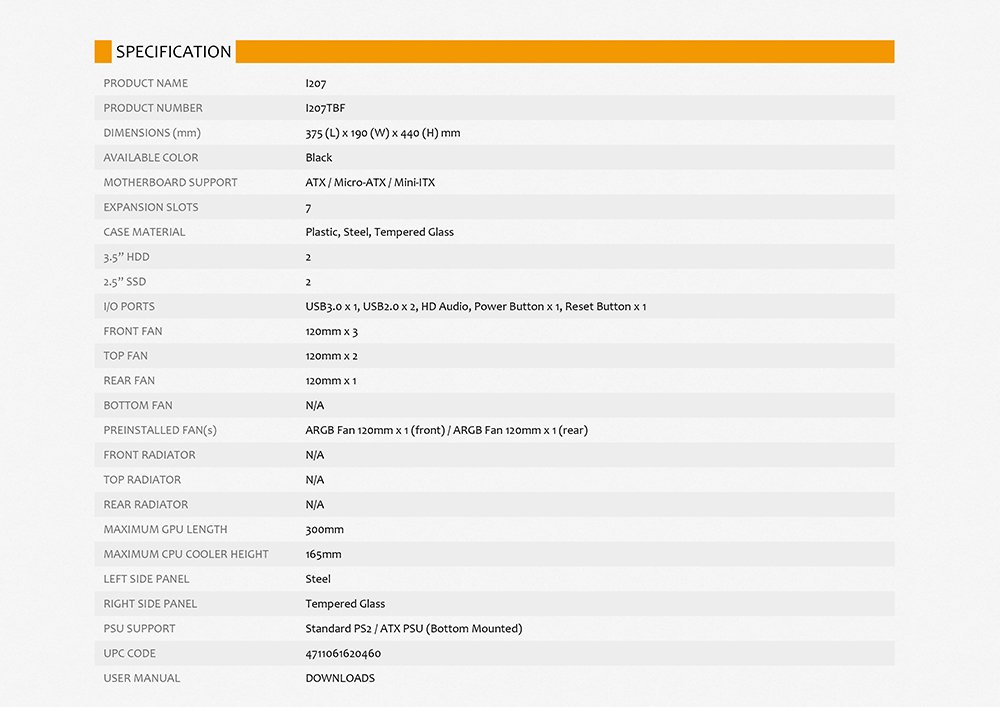Select the "REAR FAN" label
This screenshot has height=707, width=1000.
coord(129,381)
